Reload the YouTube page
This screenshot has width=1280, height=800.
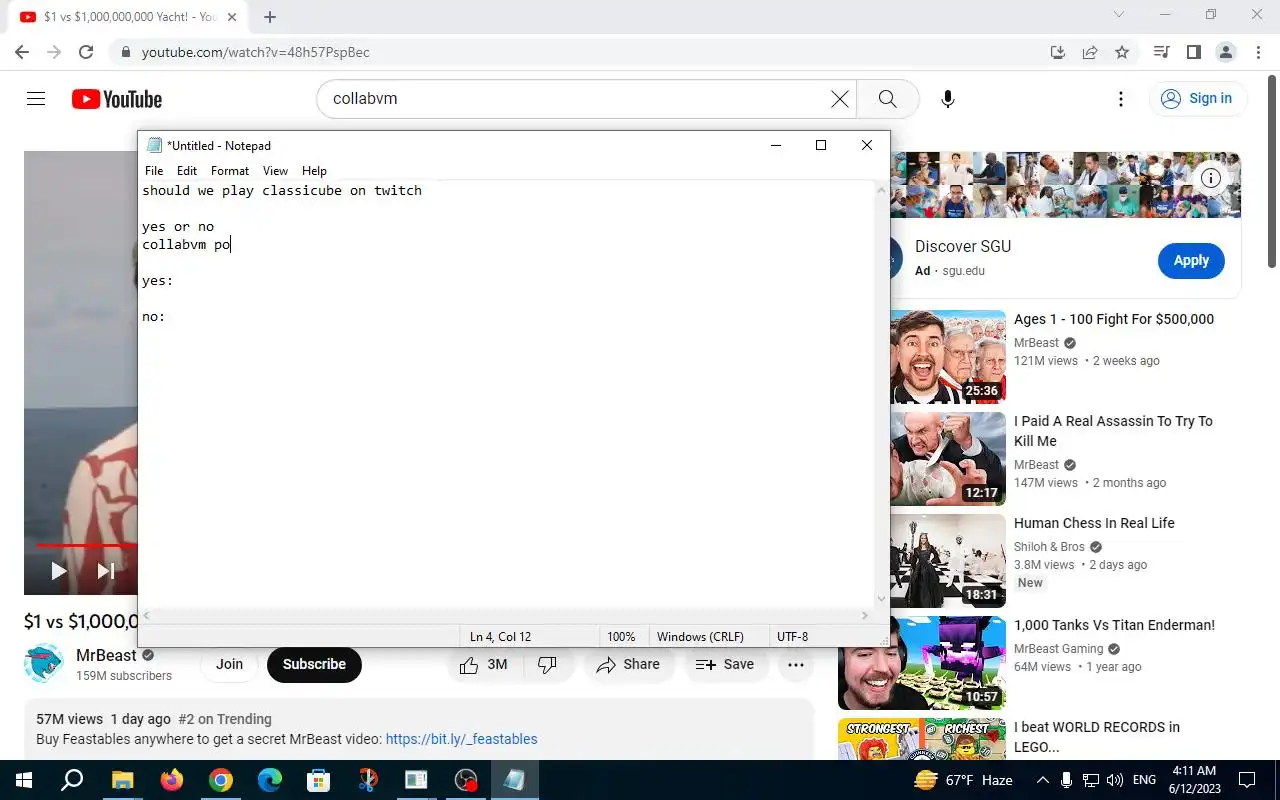tap(86, 52)
